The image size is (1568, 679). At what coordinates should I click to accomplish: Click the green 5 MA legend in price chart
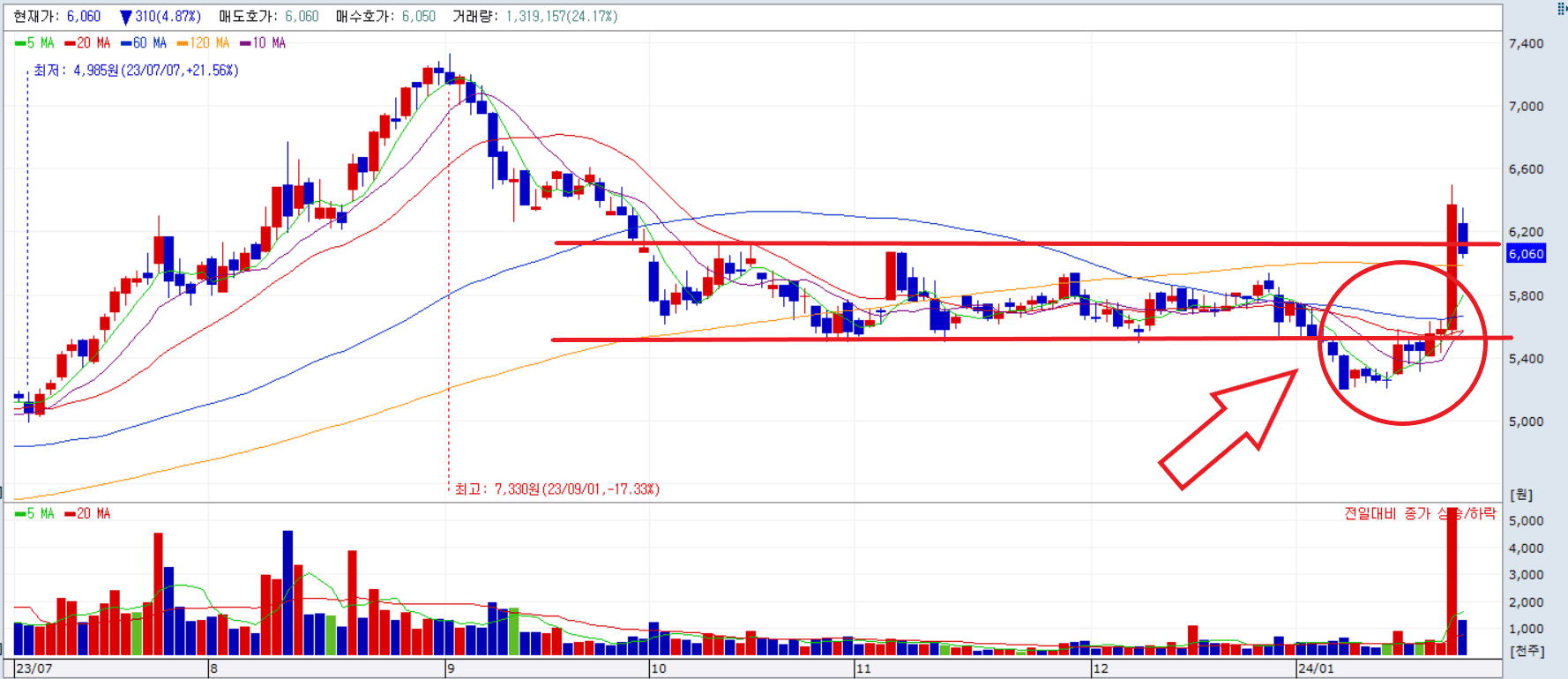tap(34, 43)
